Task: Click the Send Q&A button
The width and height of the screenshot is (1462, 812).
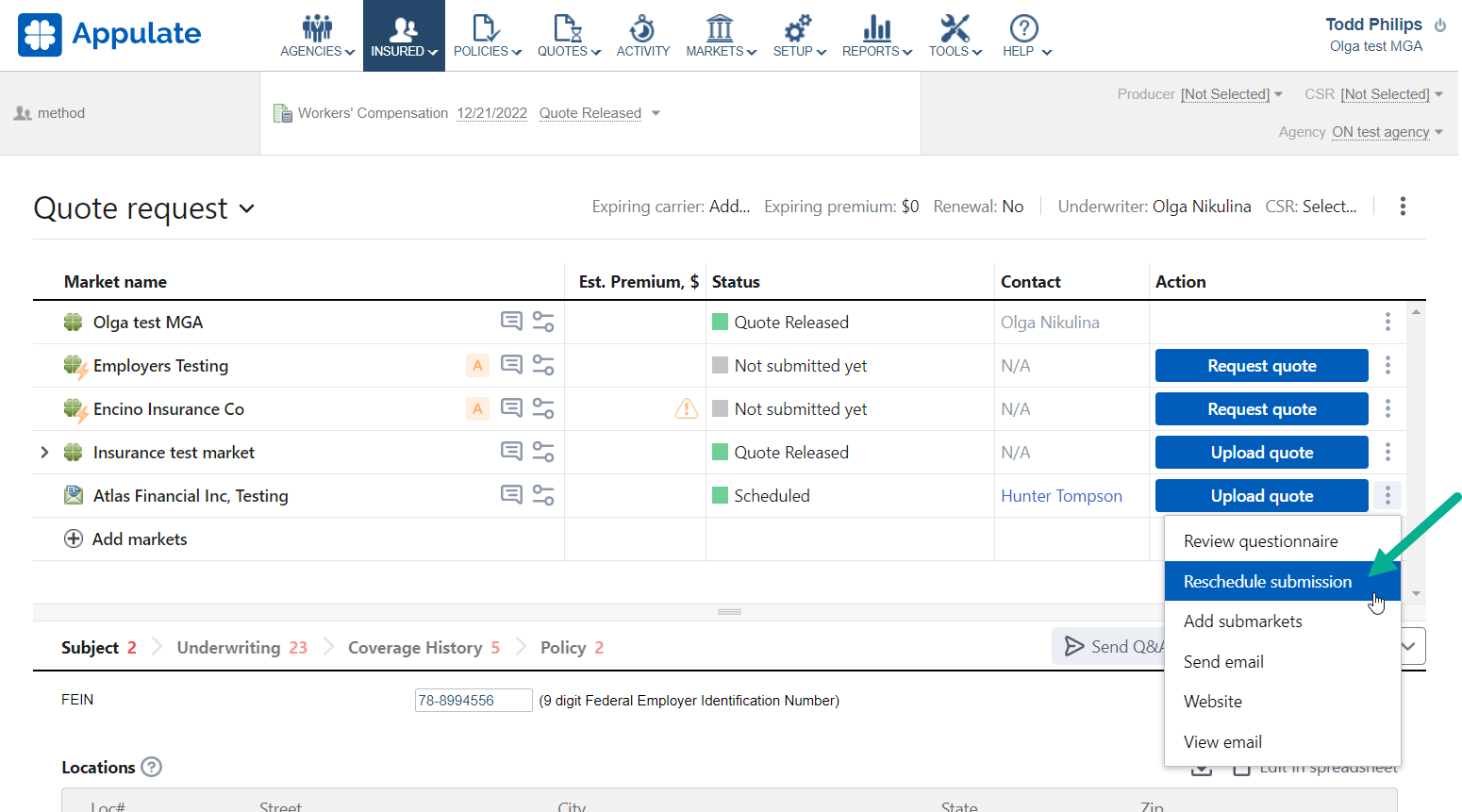Action: (1109, 647)
